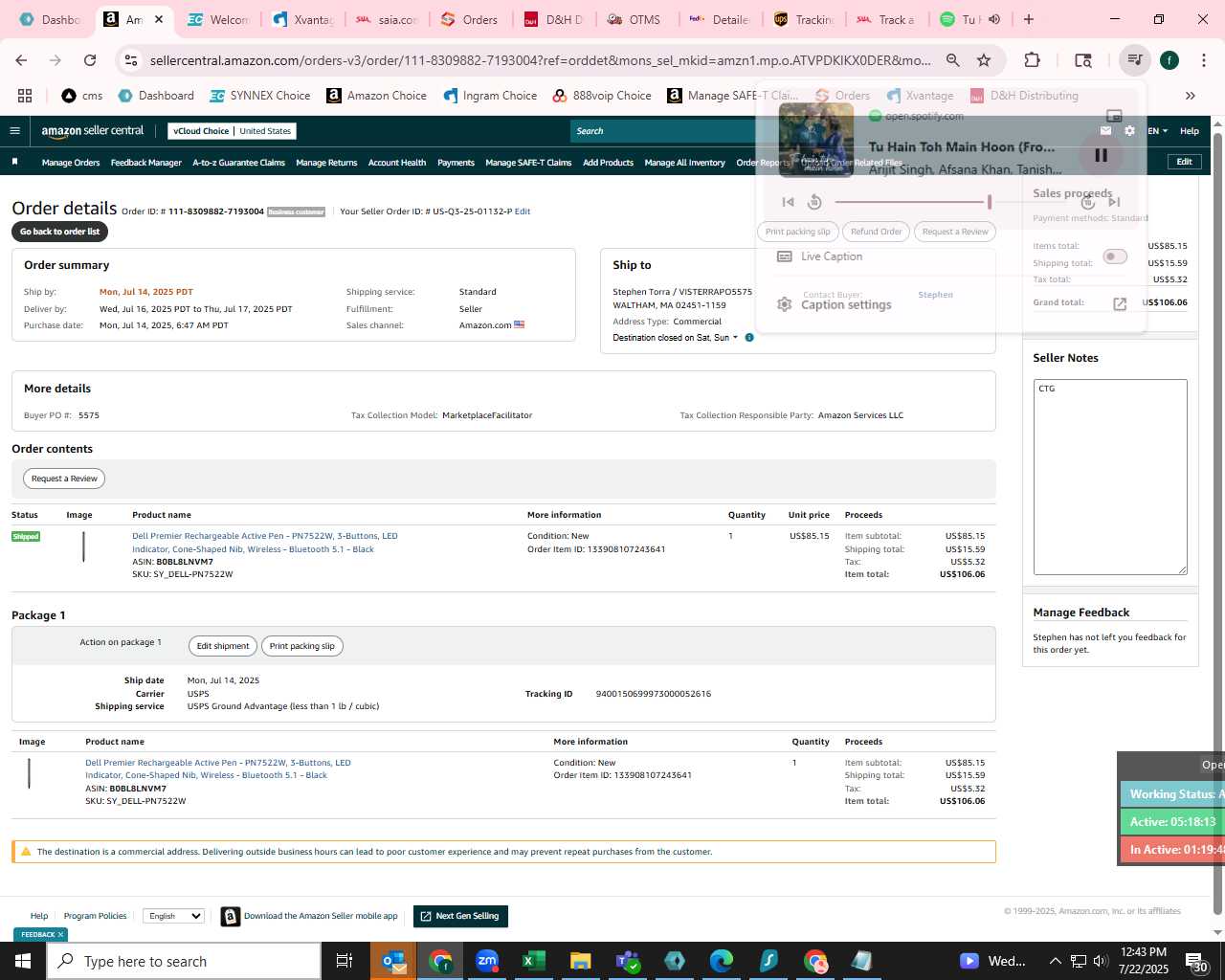Open Excel from taskbar
The height and width of the screenshot is (980, 1225).
534,961
